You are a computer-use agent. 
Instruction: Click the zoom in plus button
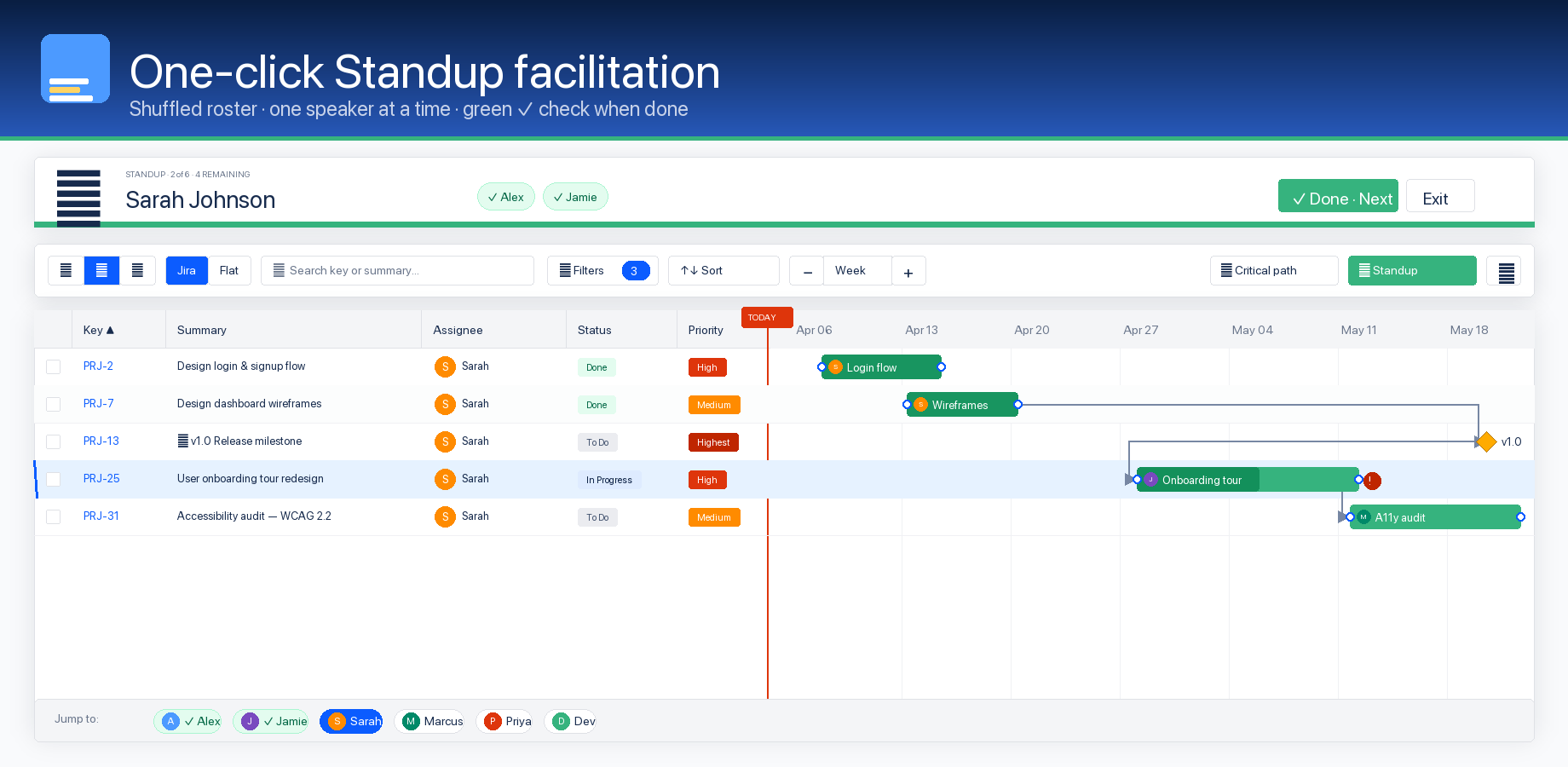pos(908,271)
